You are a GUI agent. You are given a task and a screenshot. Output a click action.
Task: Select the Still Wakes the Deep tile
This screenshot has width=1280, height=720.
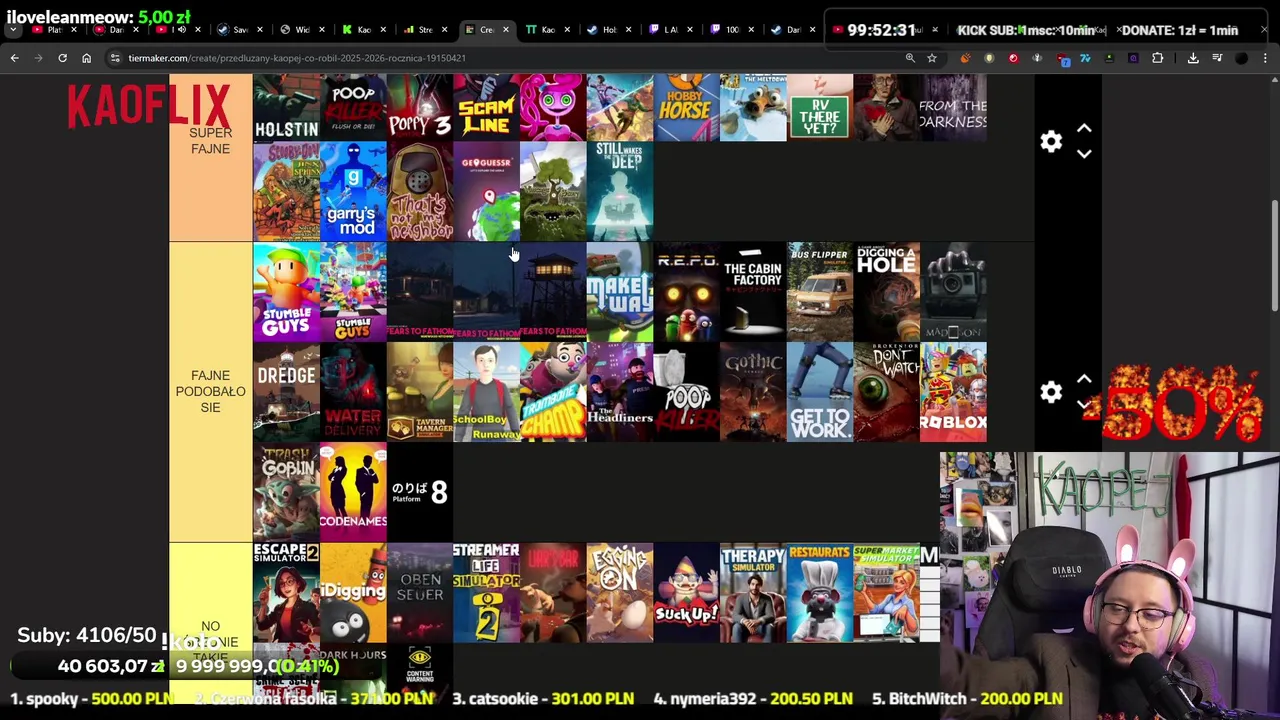620,191
